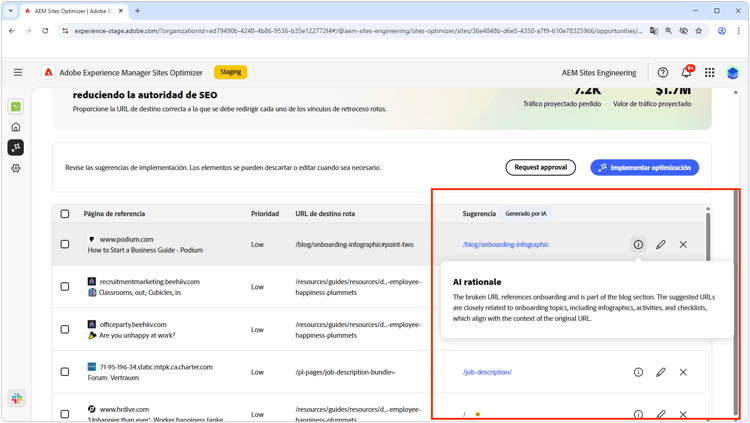Select www.podium.com referring page text

coord(126,239)
